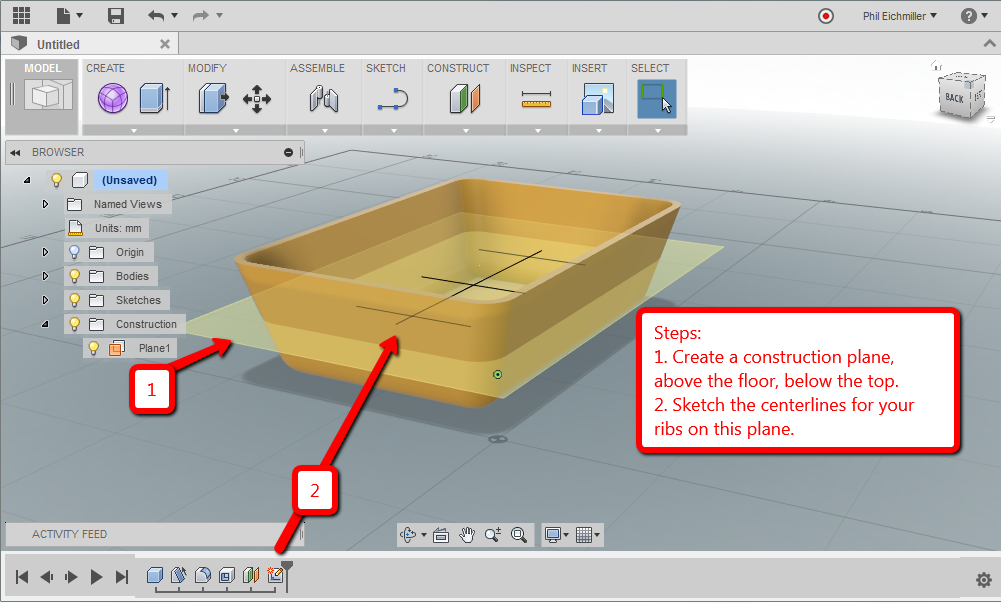Select the Press Pull tool in Modify
Viewport: 1001px width, 603px height.
pos(213,98)
